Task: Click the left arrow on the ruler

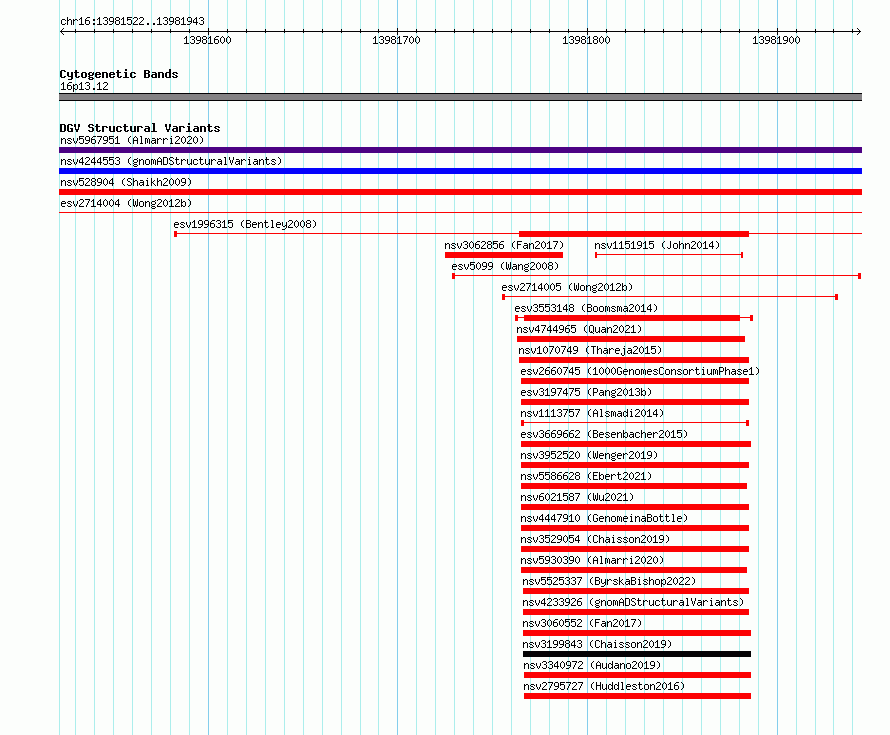Action: pos(62,32)
